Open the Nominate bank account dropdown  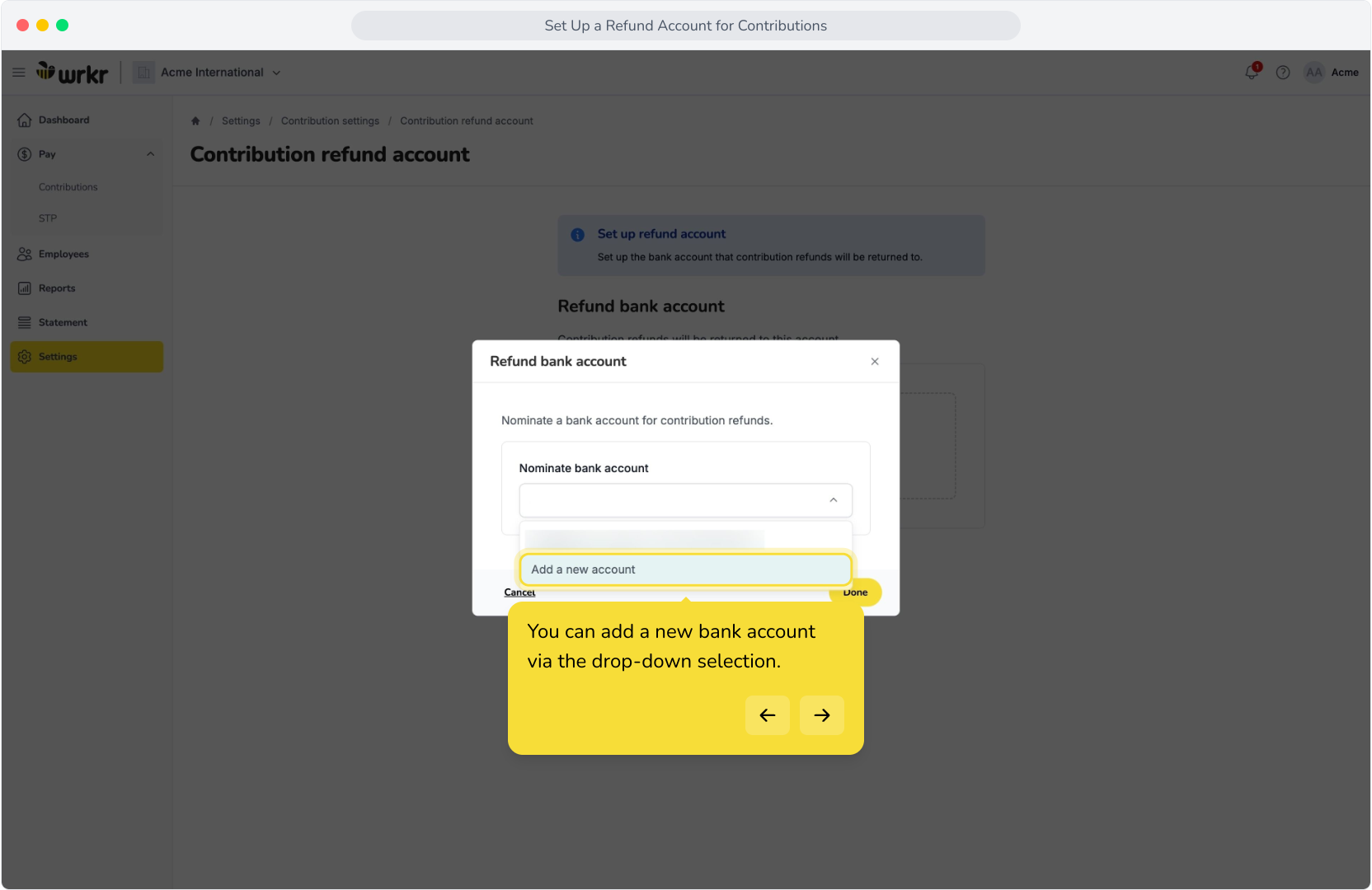click(x=686, y=500)
